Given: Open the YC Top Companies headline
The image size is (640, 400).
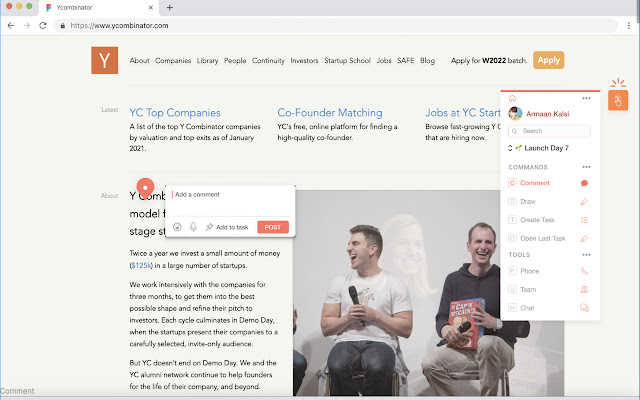Looking at the screenshot, I should [x=175, y=112].
